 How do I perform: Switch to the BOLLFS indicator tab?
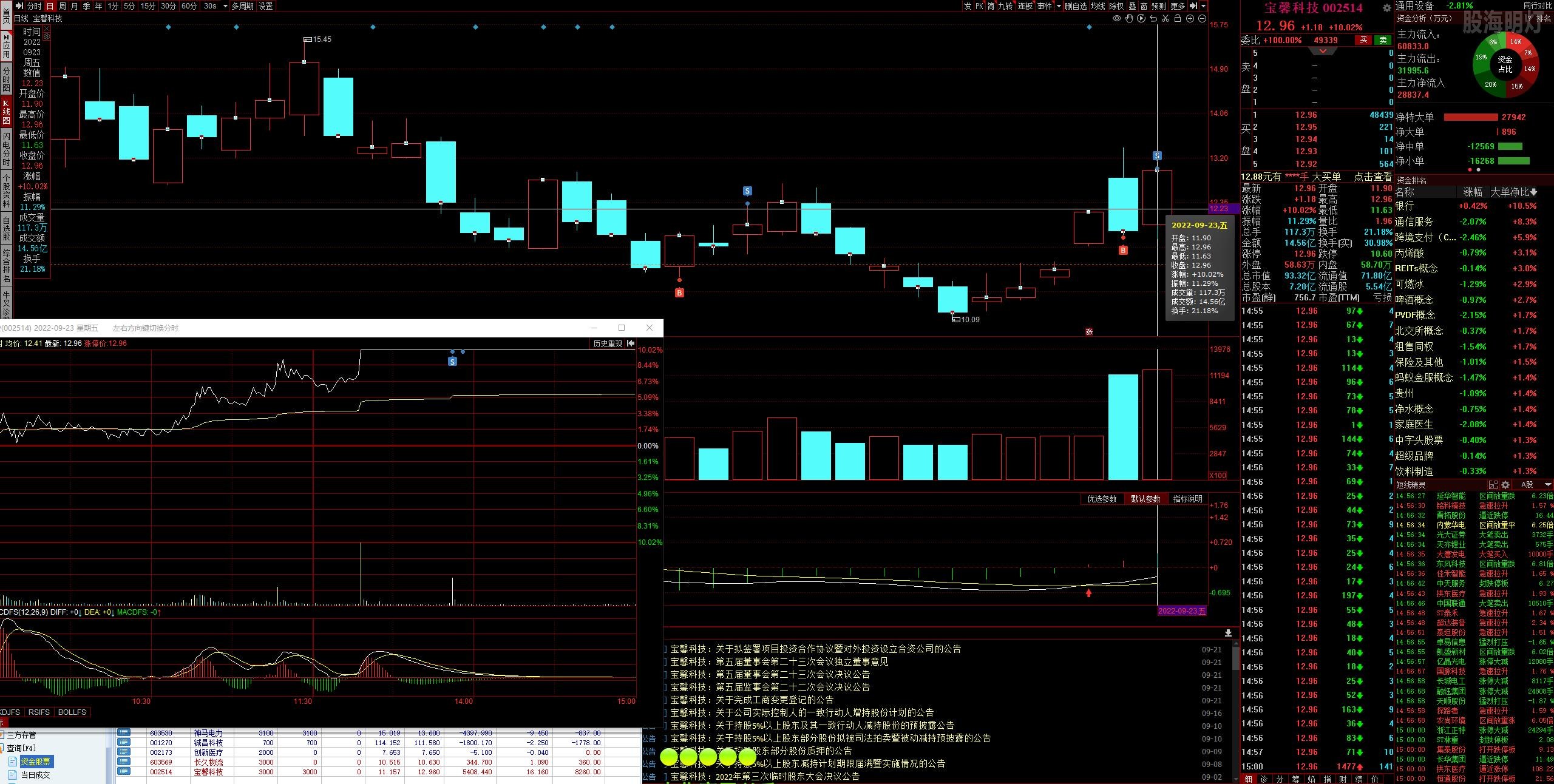(72, 712)
